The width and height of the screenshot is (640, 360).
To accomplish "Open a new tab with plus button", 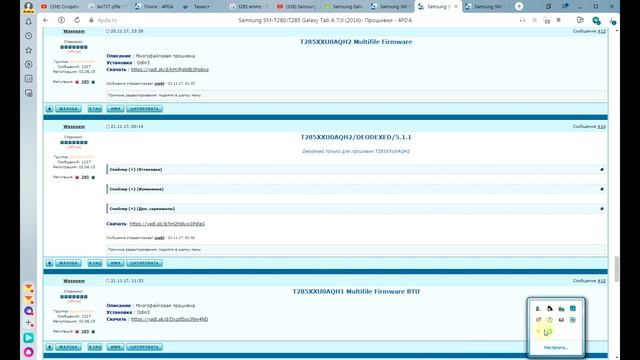I will [x=519, y=7].
